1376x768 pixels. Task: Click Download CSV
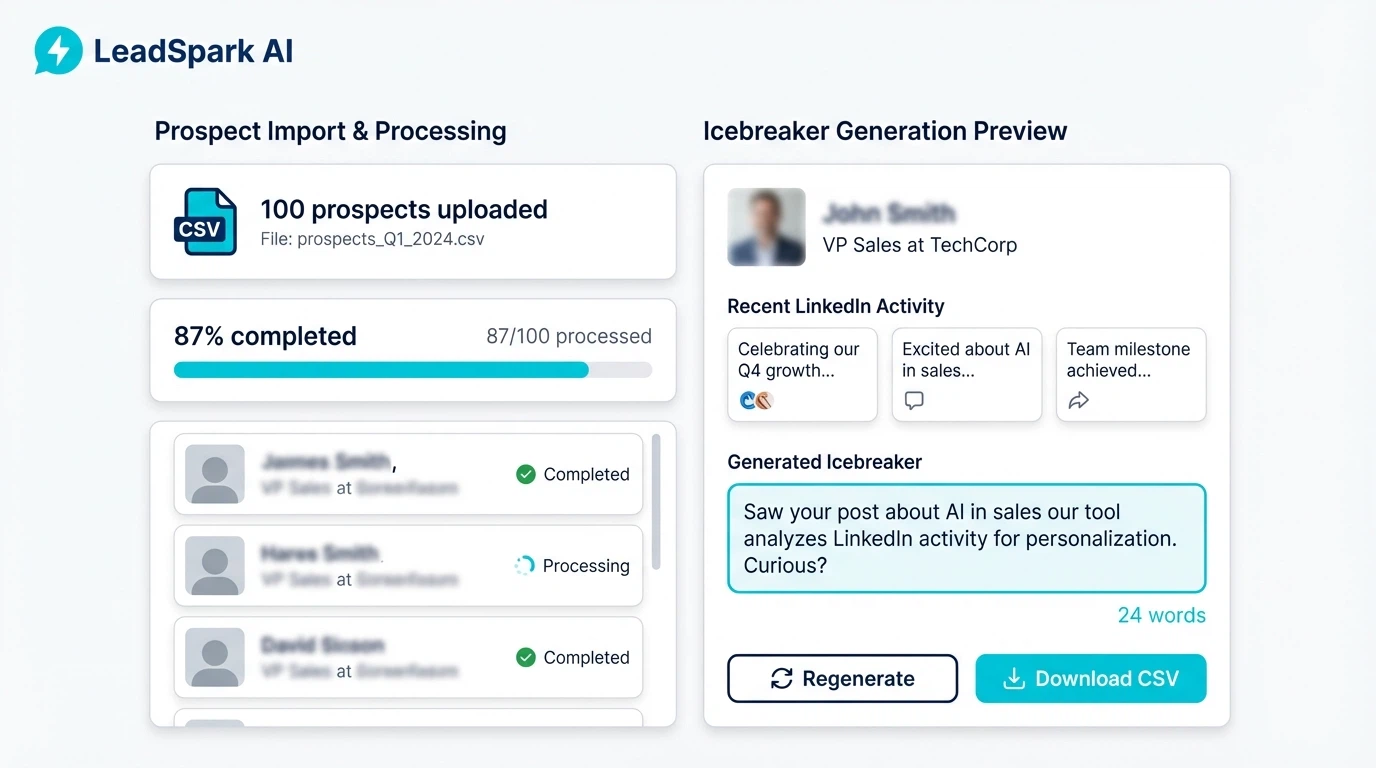coord(1090,678)
